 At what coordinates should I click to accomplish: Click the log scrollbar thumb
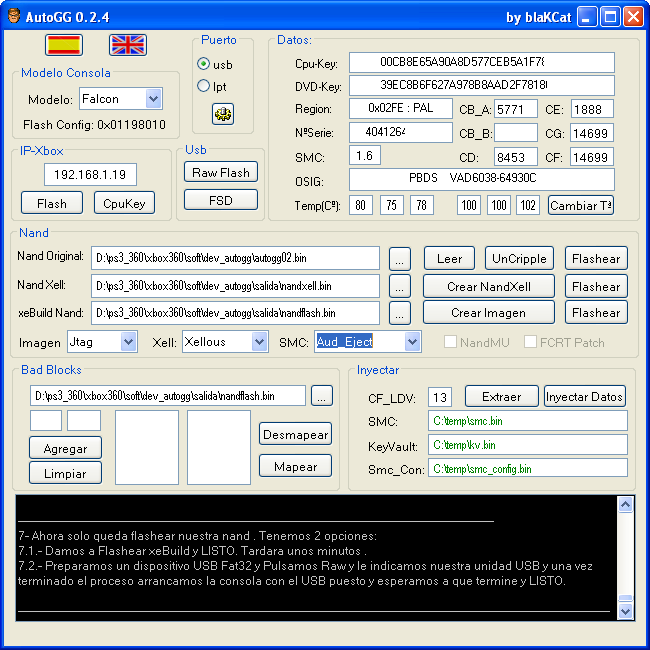coord(625,599)
